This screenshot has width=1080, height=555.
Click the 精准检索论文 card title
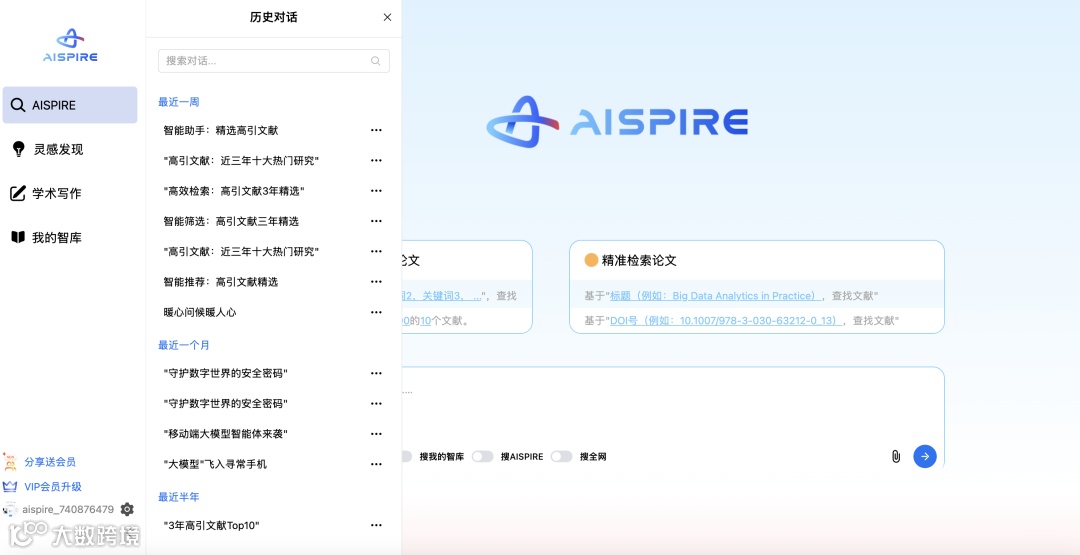point(639,260)
